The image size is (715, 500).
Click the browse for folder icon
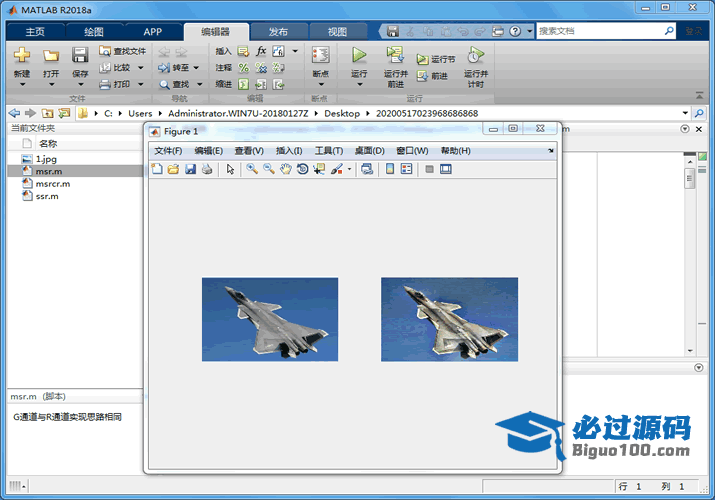[64, 113]
